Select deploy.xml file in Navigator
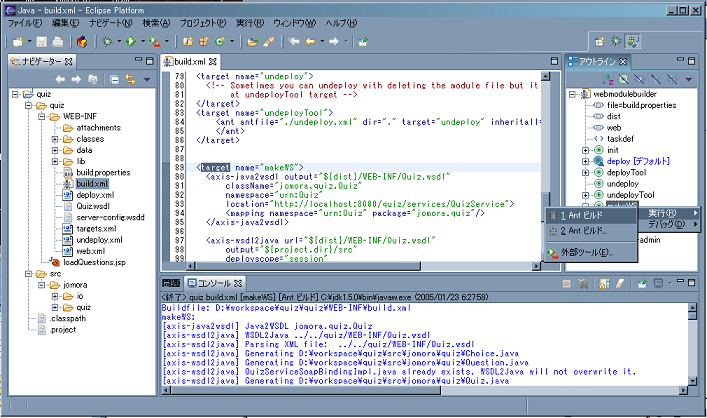Image resolution: width=707 pixels, height=418 pixels. click(x=96, y=197)
